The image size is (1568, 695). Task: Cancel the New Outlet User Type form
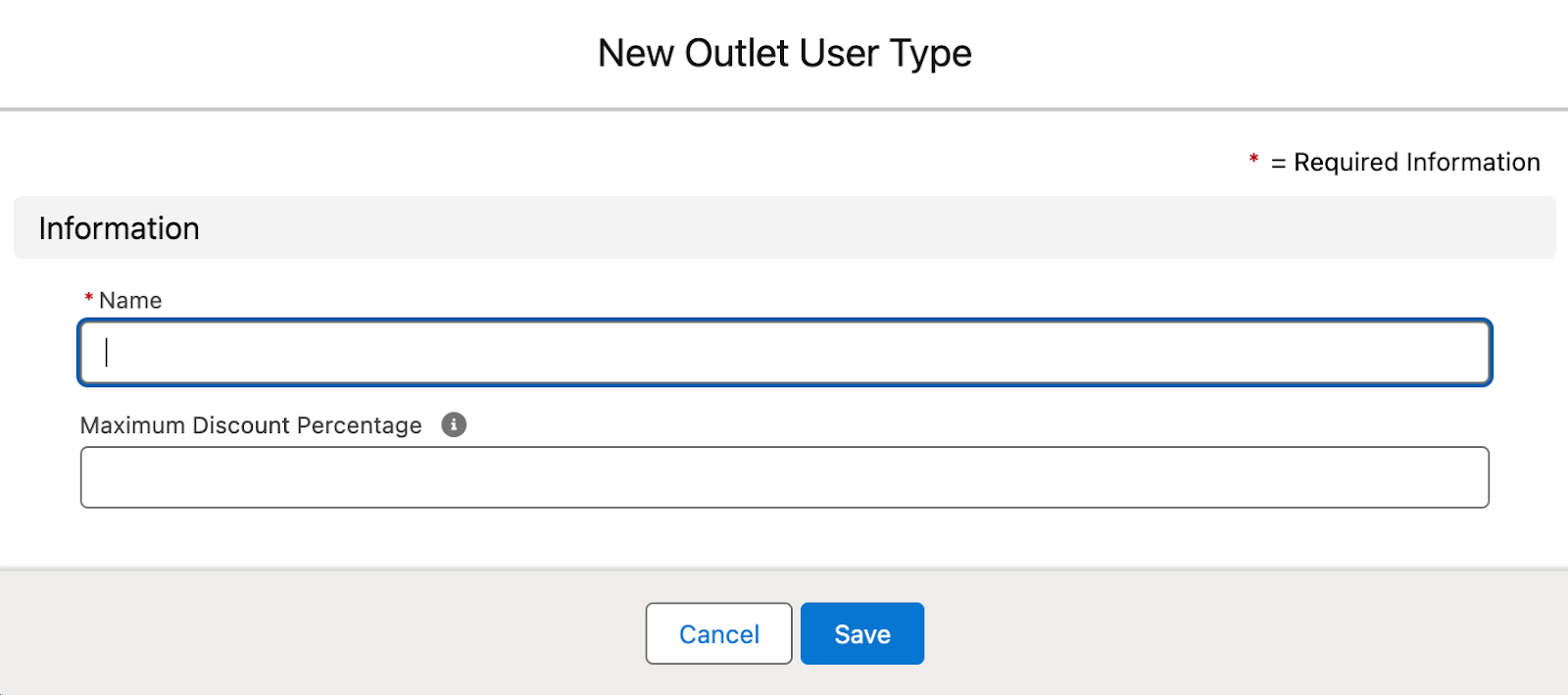pyautogui.click(x=718, y=633)
